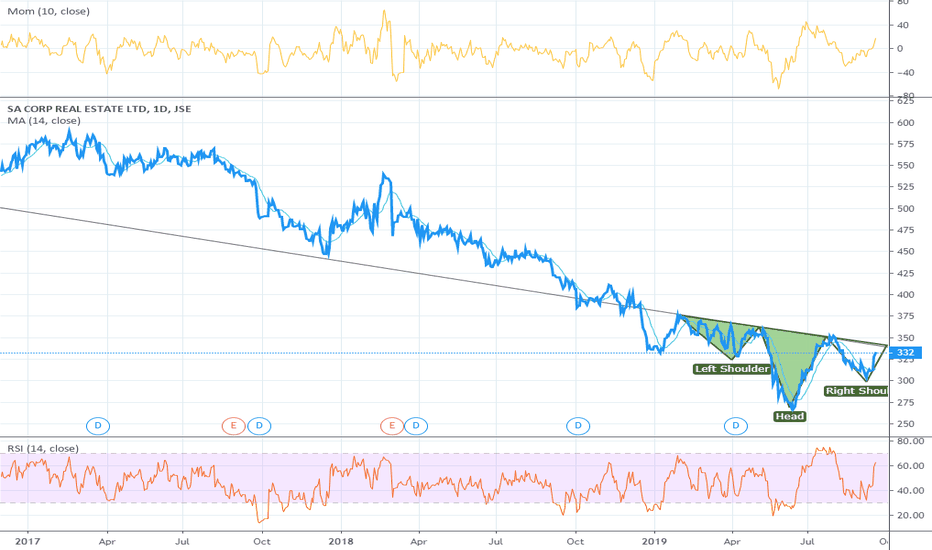Viewport: 932px width, 550px height.
Task: Click the current price label 332
Action: coord(906,353)
